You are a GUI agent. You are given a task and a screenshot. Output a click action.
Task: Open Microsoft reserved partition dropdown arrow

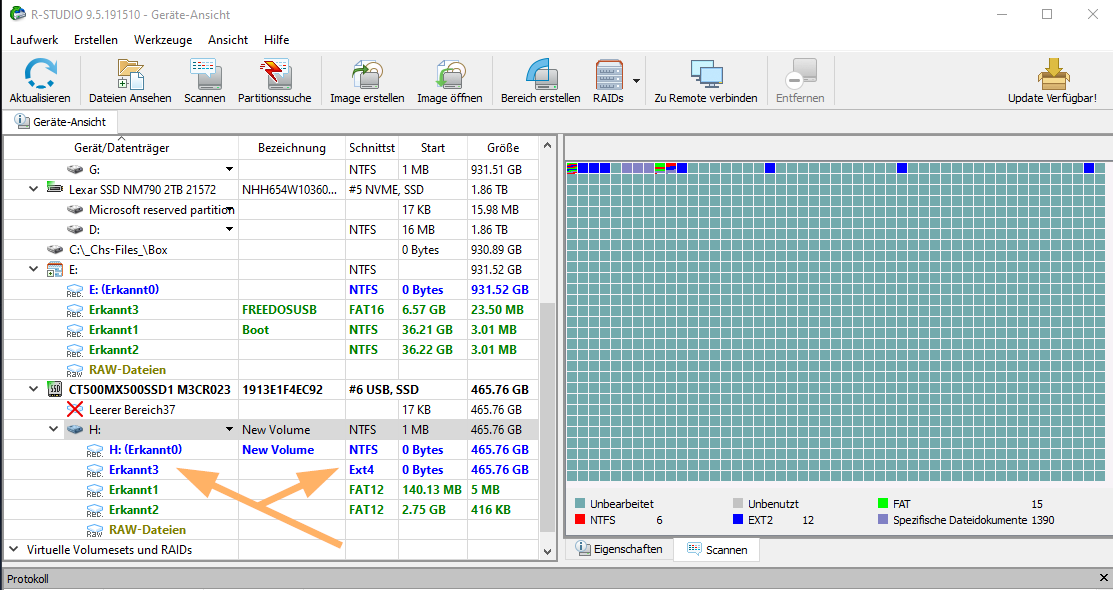point(229,209)
